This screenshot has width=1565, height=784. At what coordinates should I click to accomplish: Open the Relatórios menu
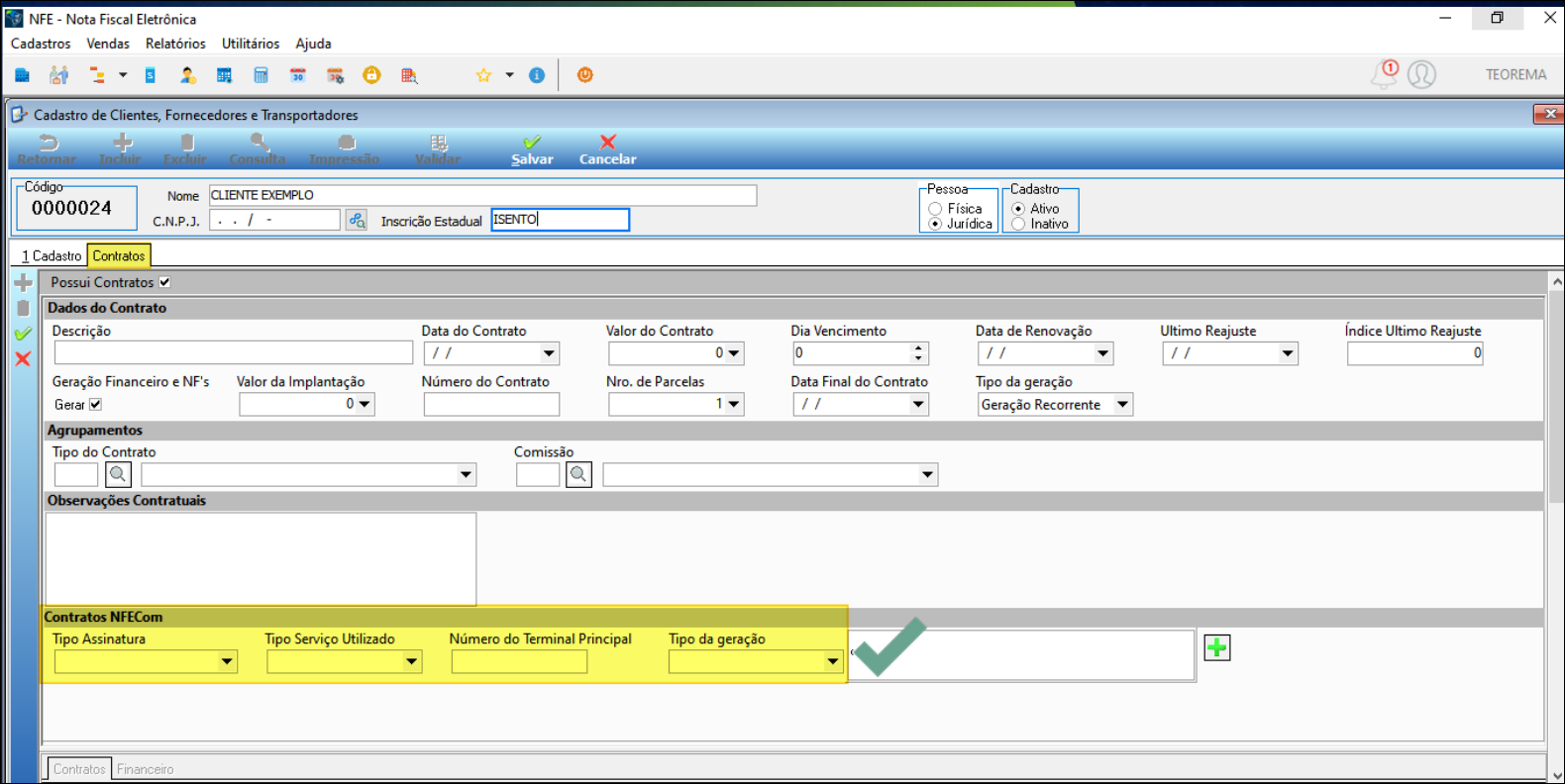pos(175,44)
